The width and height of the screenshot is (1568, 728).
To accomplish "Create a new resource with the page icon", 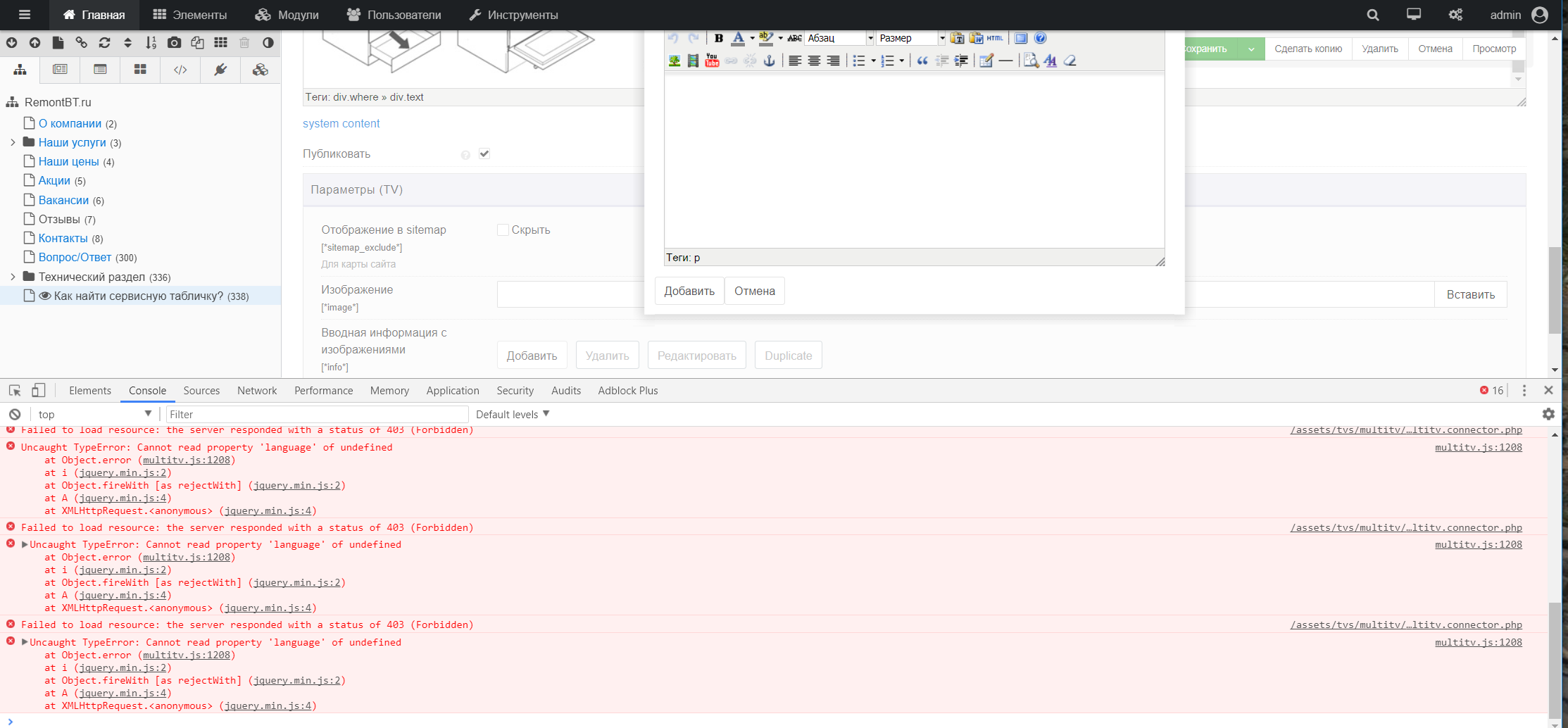I will pyautogui.click(x=58, y=43).
